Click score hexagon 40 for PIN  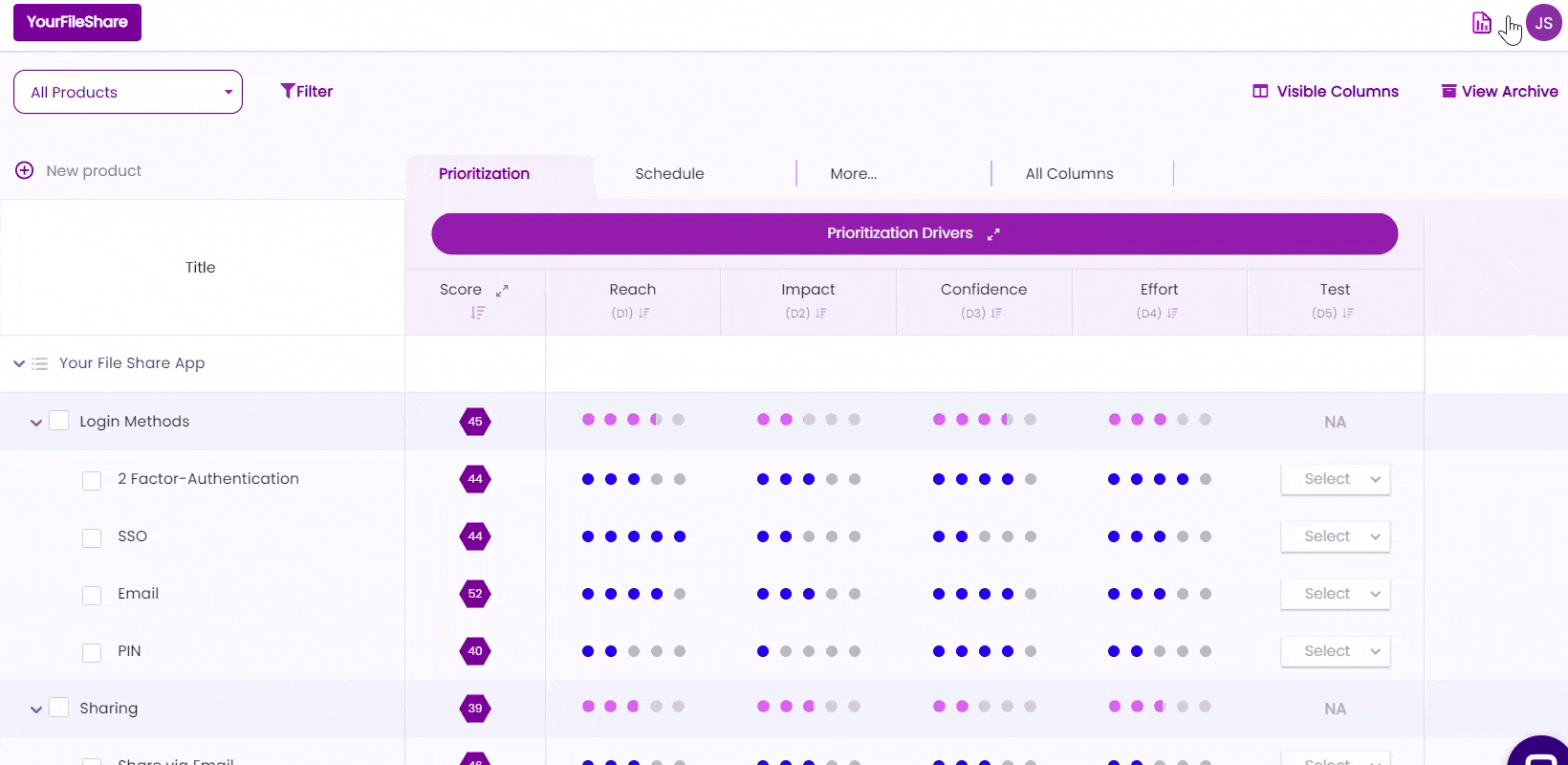tap(475, 651)
